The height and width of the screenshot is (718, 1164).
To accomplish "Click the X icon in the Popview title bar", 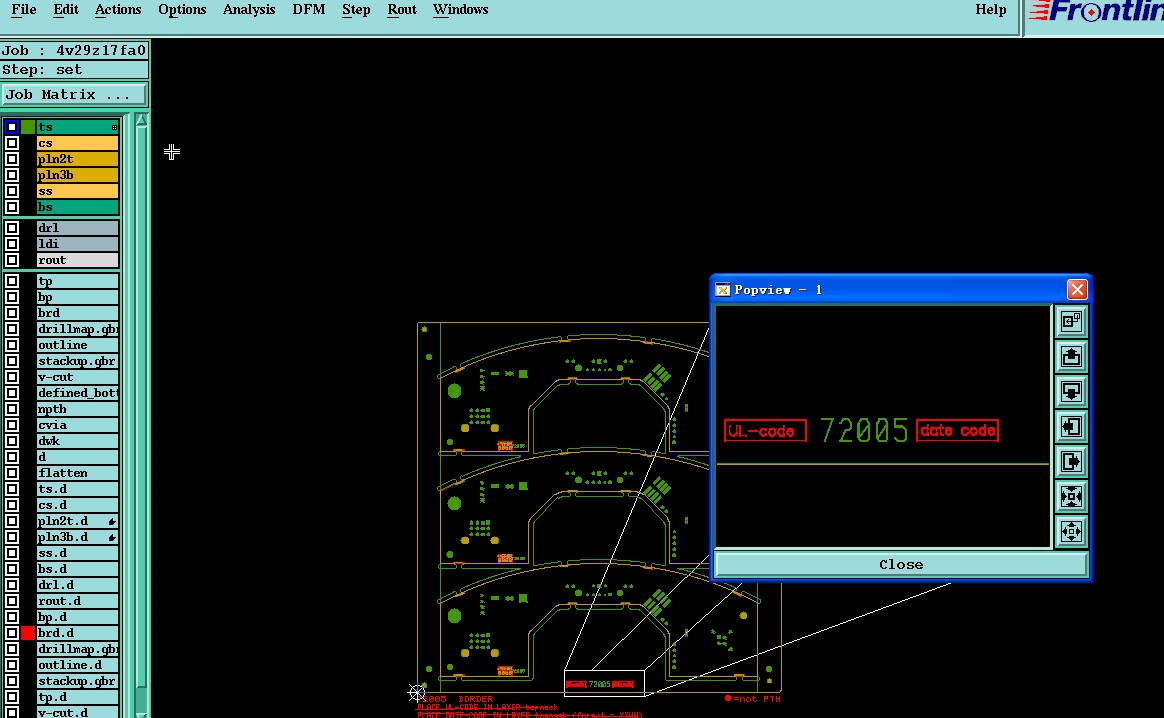I will pyautogui.click(x=1076, y=289).
